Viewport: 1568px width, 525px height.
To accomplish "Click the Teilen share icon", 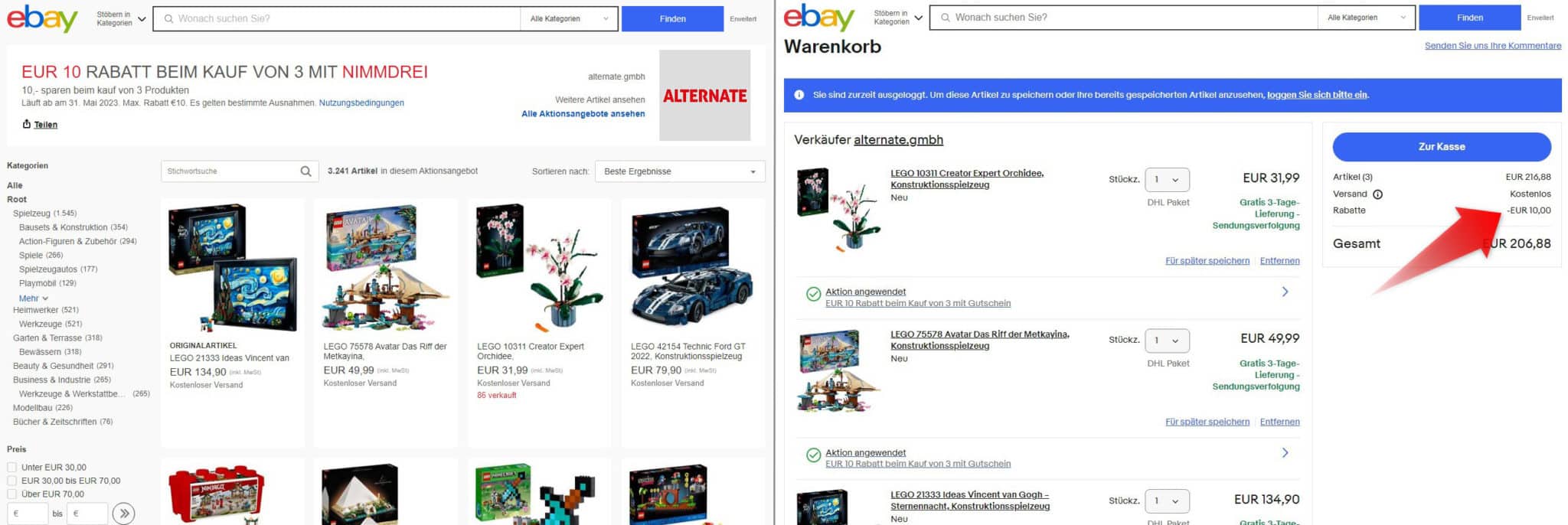I will 27,124.
